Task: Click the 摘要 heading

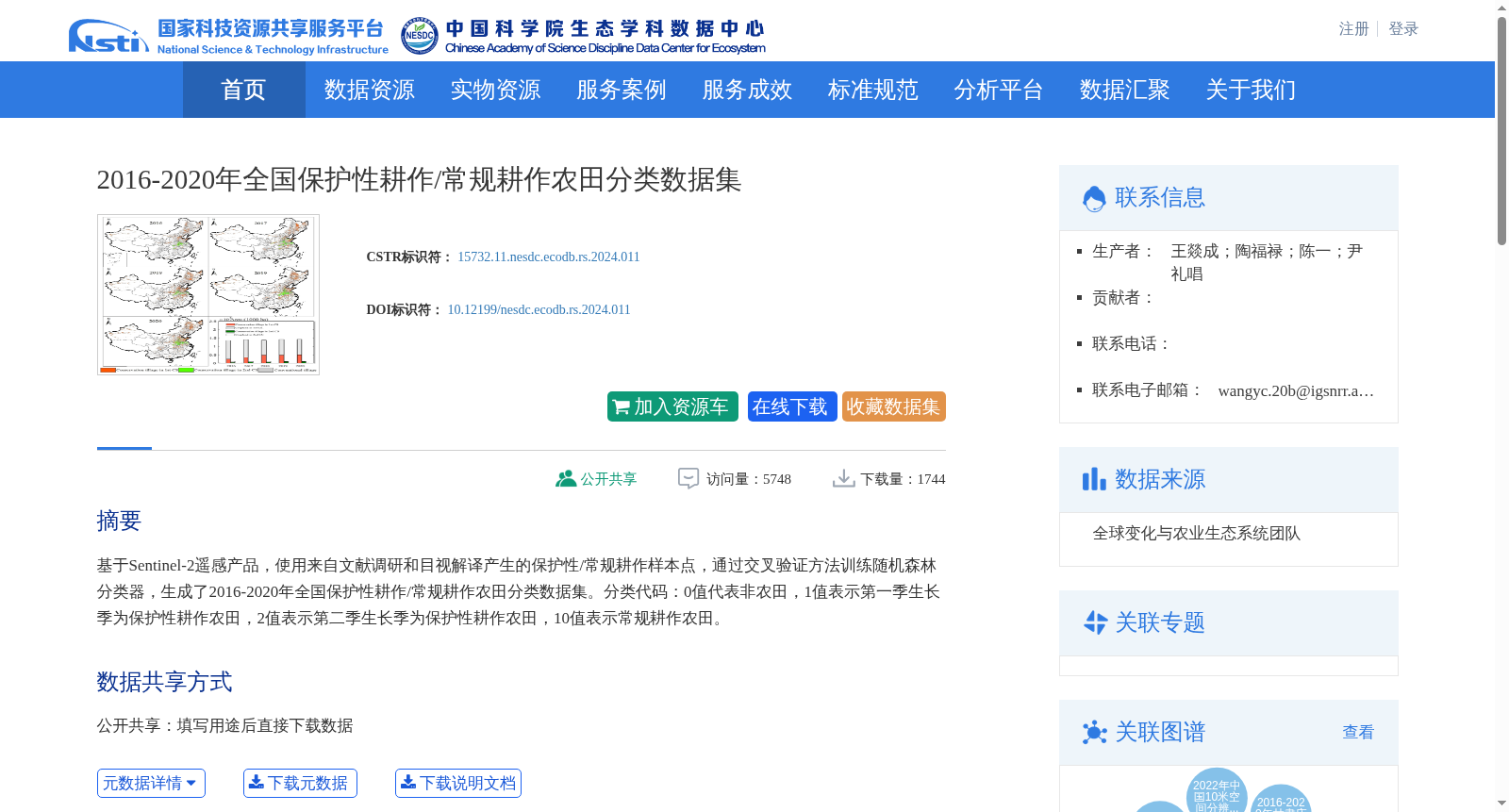Action: tap(119, 521)
